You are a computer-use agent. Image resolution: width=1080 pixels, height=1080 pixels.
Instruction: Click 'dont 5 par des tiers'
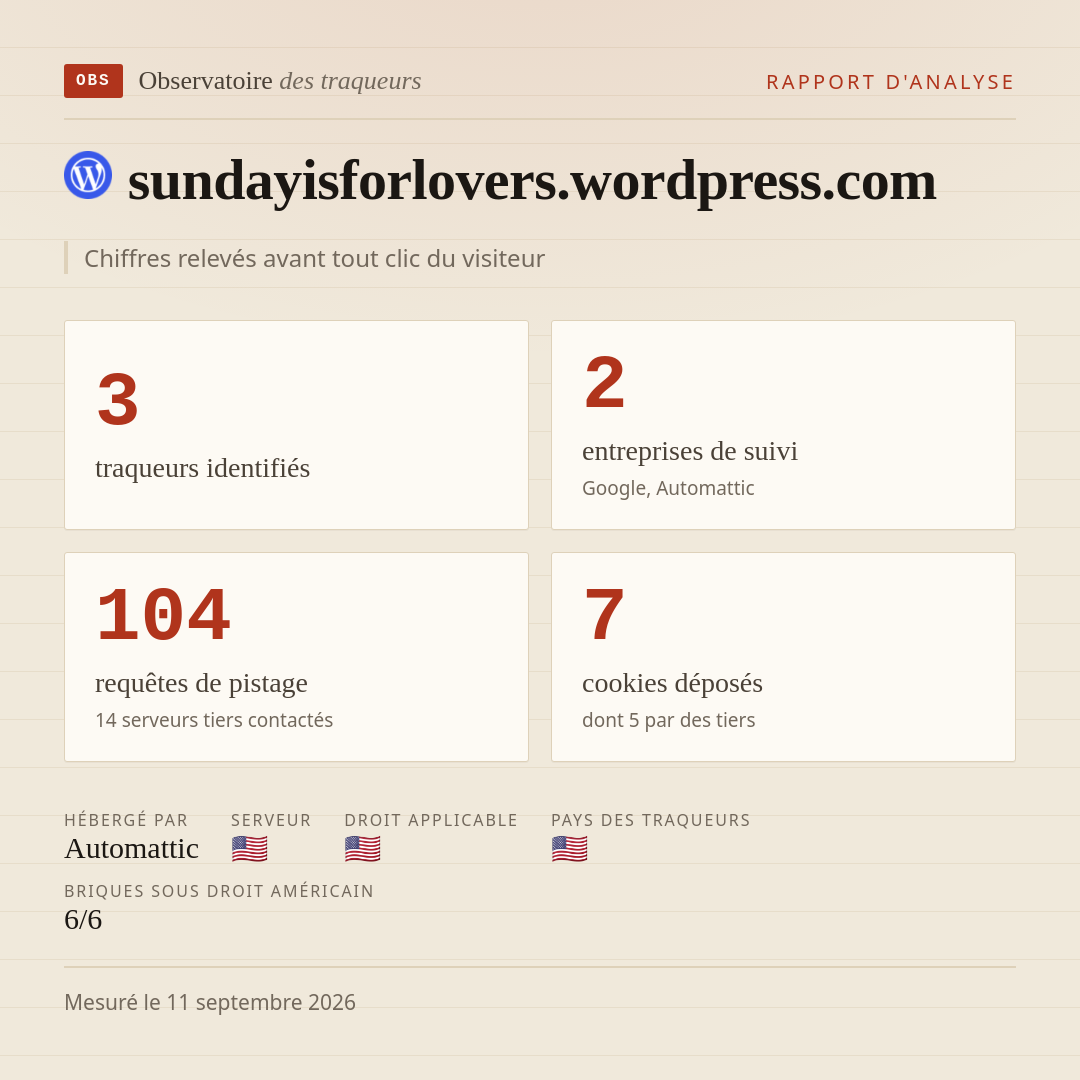tap(669, 720)
